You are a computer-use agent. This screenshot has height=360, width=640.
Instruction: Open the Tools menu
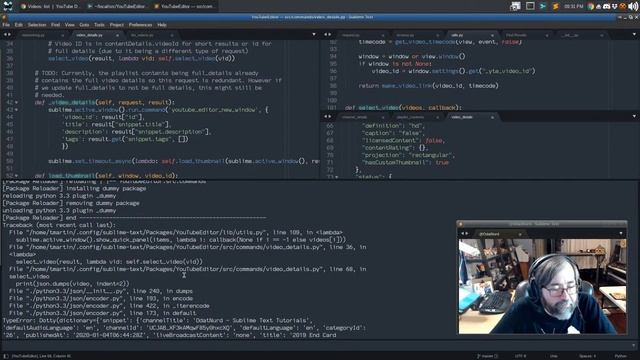point(99,25)
